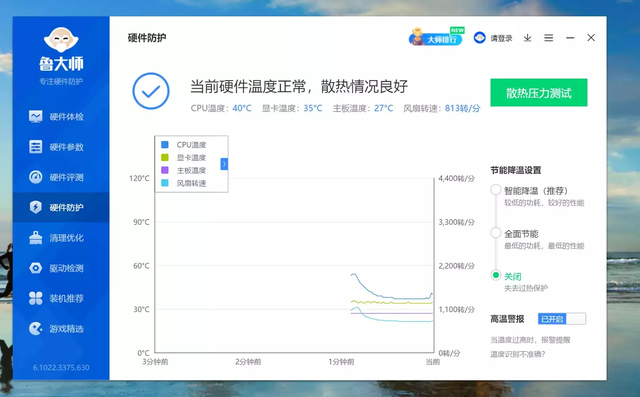The height and width of the screenshot is (397, 640).
Task: Select 智能降温（推荐）radio option
Action: coord(496,190)
